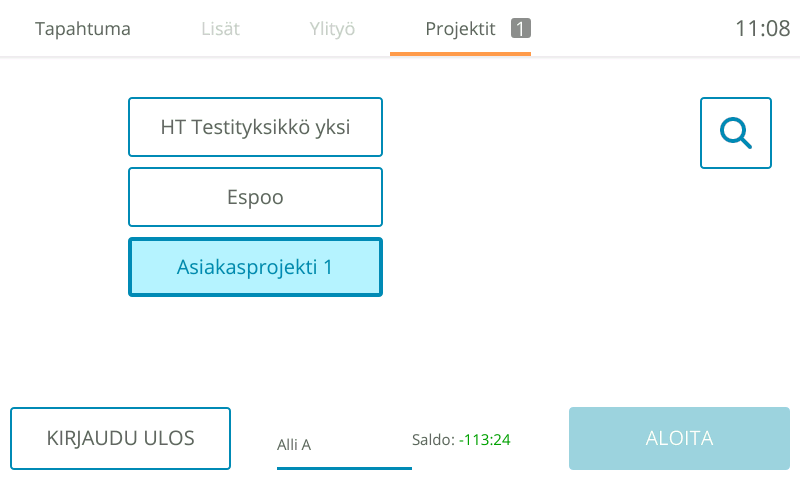This screenshot has width=800, height=480.
Task: Click the count badge next to Projektit
Action: coord(521,28)
